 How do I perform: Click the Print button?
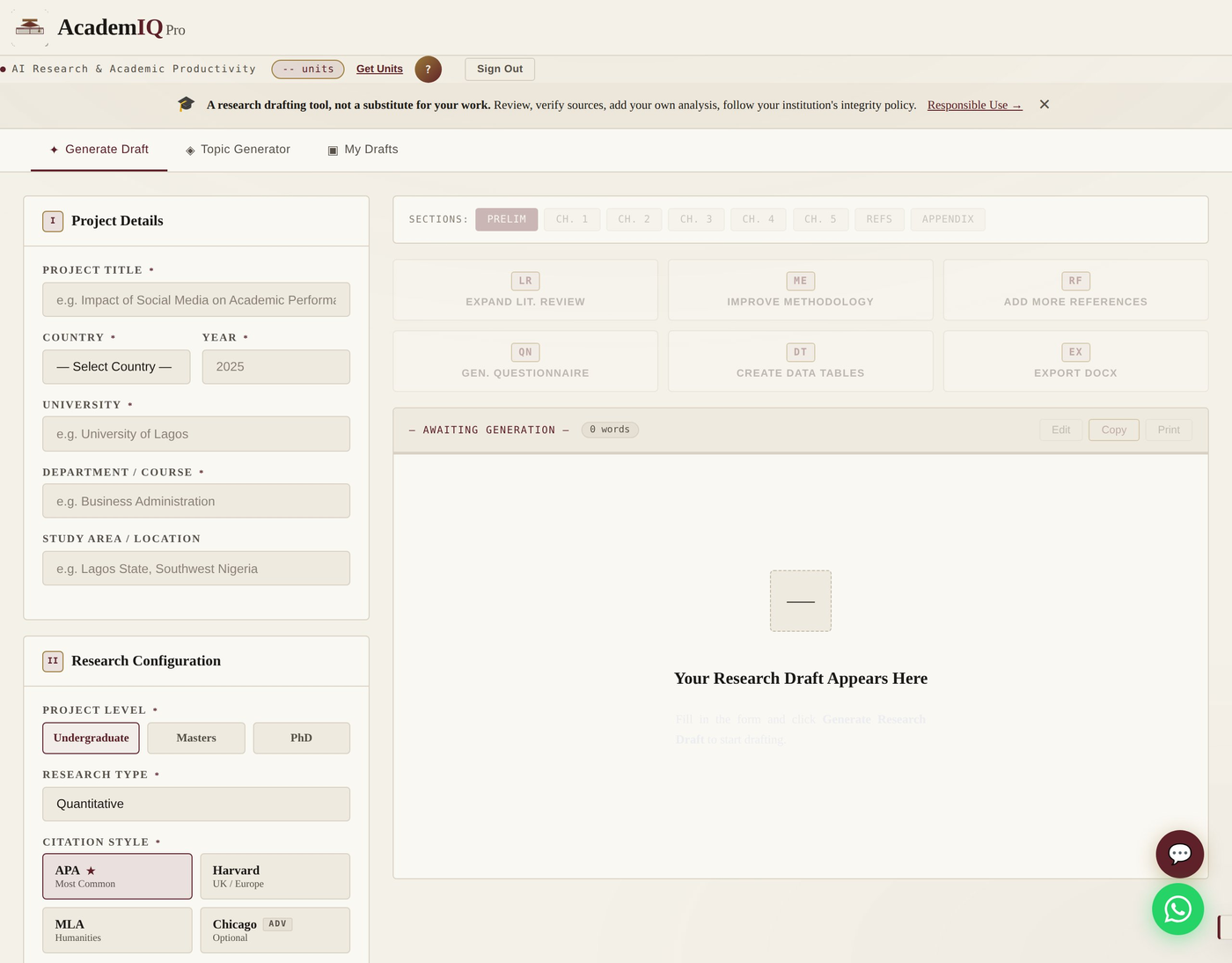tap(1169, 430)
